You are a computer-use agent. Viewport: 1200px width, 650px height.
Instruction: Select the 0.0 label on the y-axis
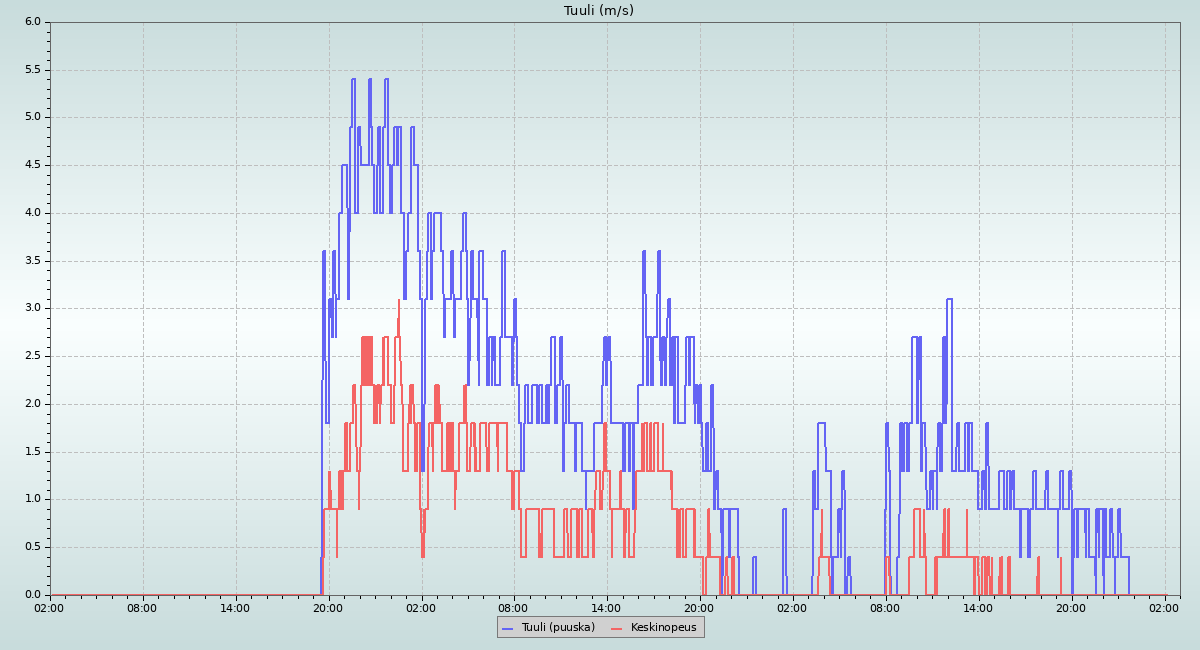point(33,595)
